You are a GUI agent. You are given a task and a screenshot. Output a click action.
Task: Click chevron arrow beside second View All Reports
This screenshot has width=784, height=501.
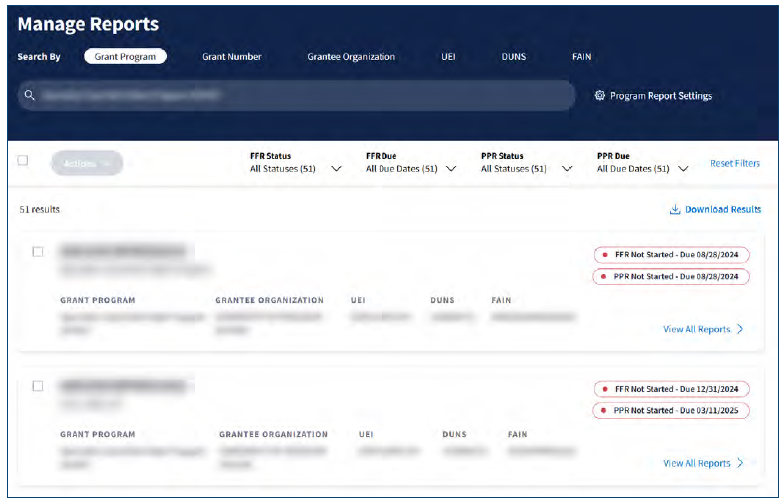click(x=740, y=463)
